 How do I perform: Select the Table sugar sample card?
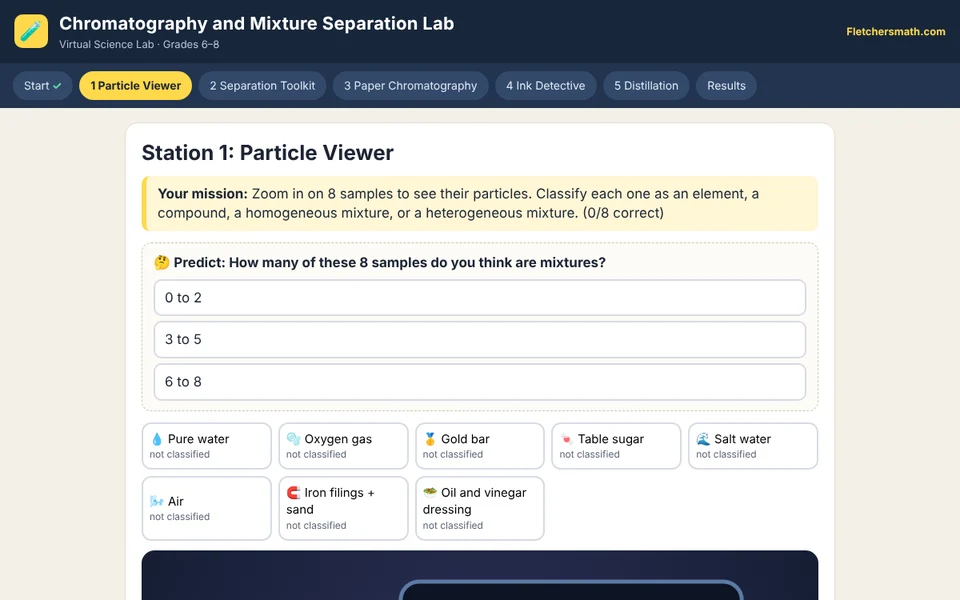tap(616, 446)
